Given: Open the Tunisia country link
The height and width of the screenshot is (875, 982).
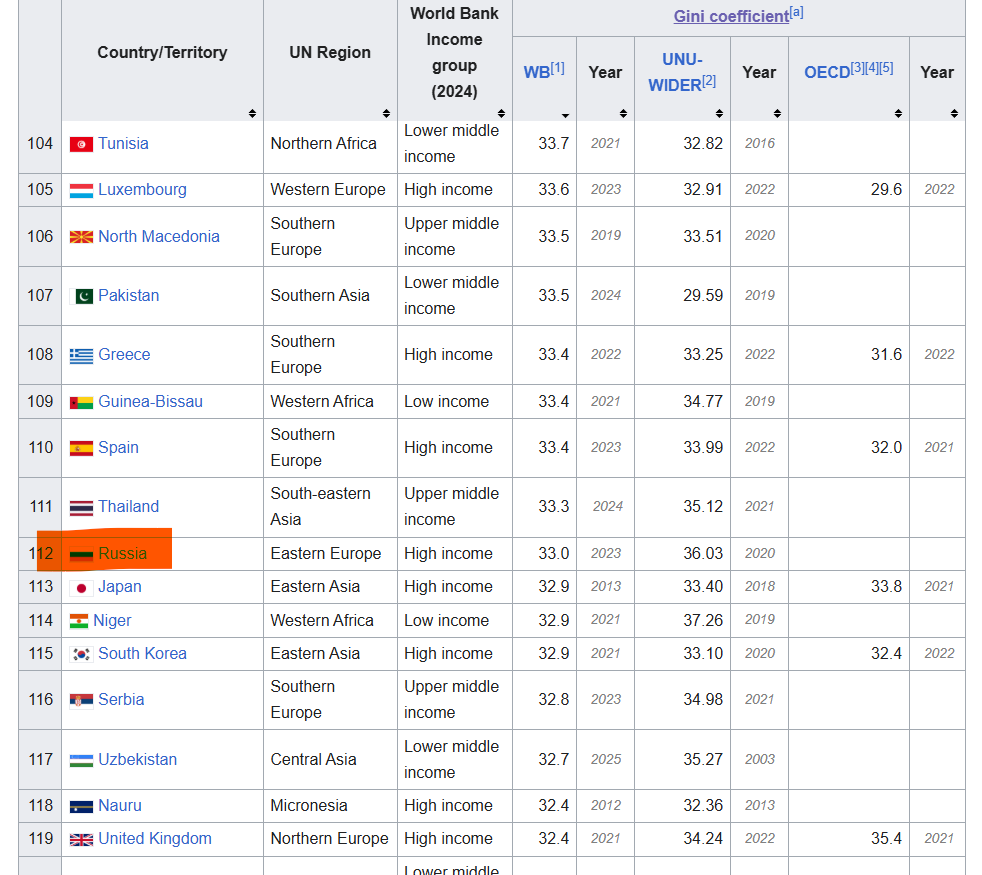Looking at the screenshot, I should point(123,143).
